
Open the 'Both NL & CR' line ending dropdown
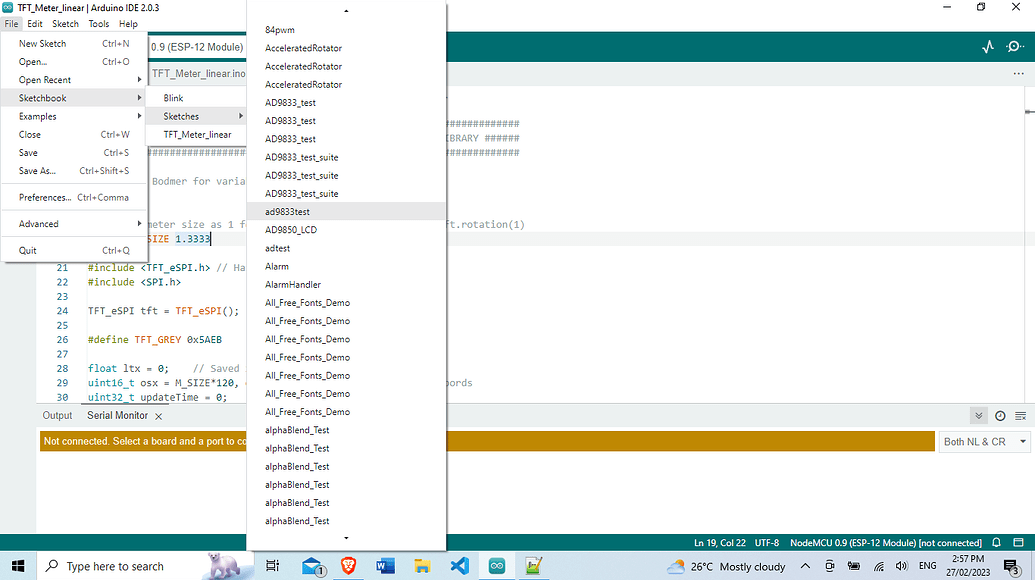pyautogui.click(x=983, y=441)
